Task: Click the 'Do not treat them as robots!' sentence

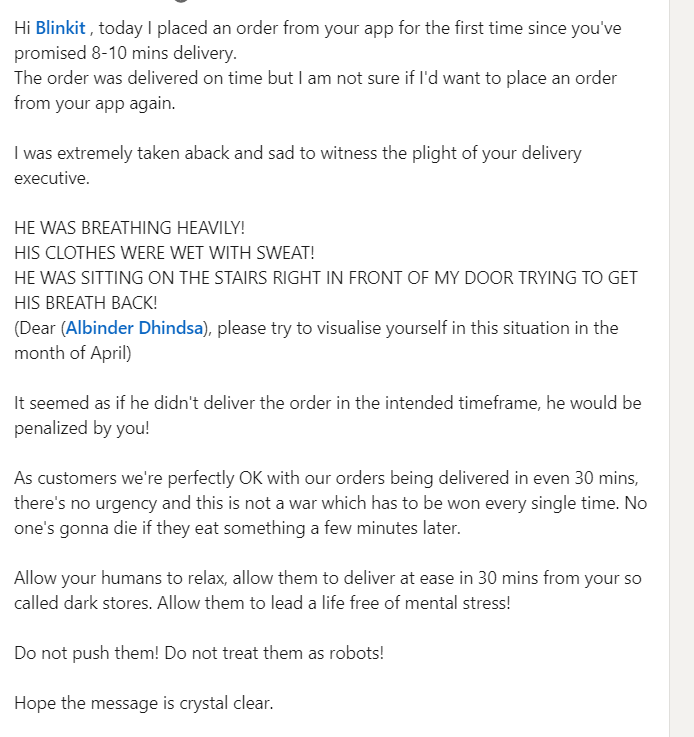Action: click(274, 653)
